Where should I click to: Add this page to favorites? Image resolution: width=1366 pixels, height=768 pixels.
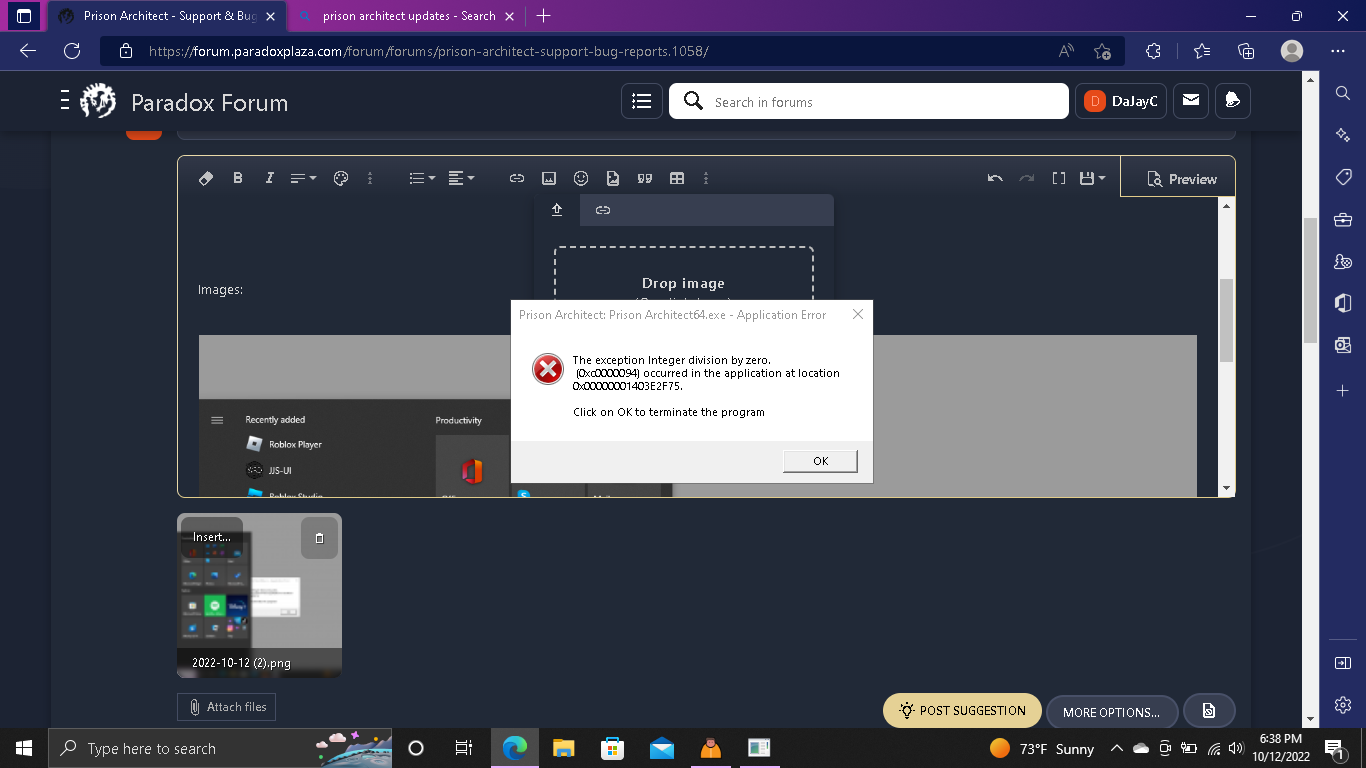(x=1102, y=51)
